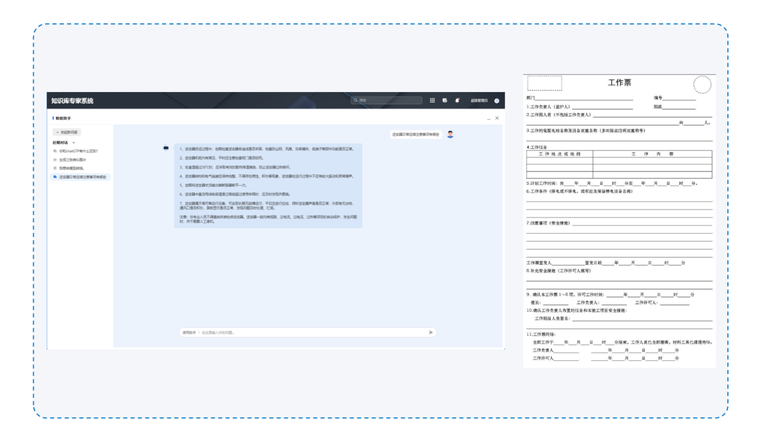Click the user avatar beside the question bubble
The image size is (760, 440).
tap(450, 133)
